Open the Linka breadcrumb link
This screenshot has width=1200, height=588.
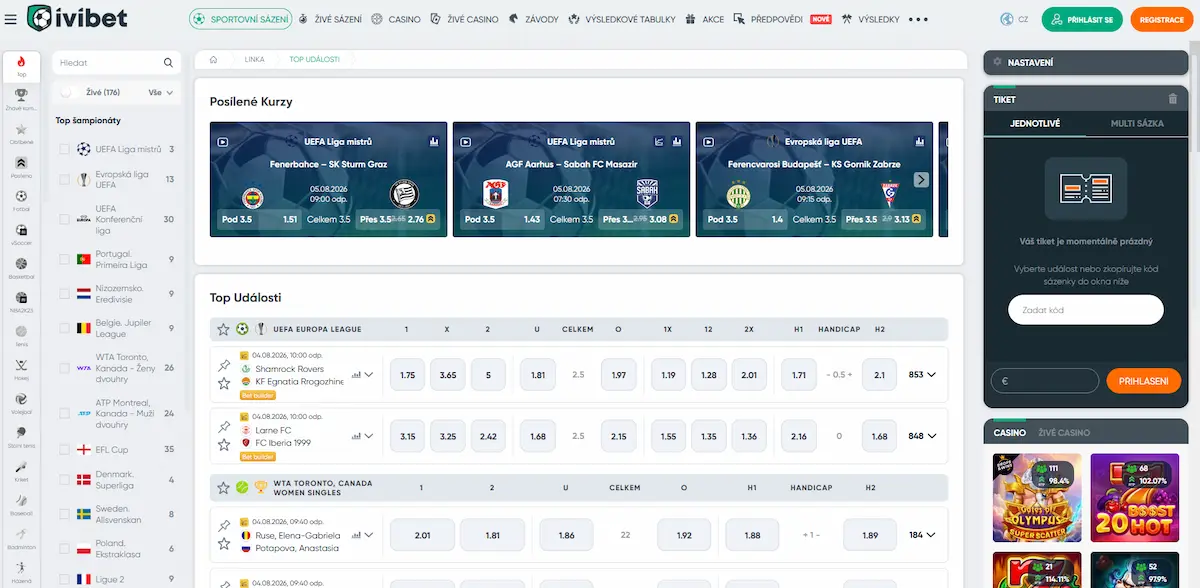(255, 59)
